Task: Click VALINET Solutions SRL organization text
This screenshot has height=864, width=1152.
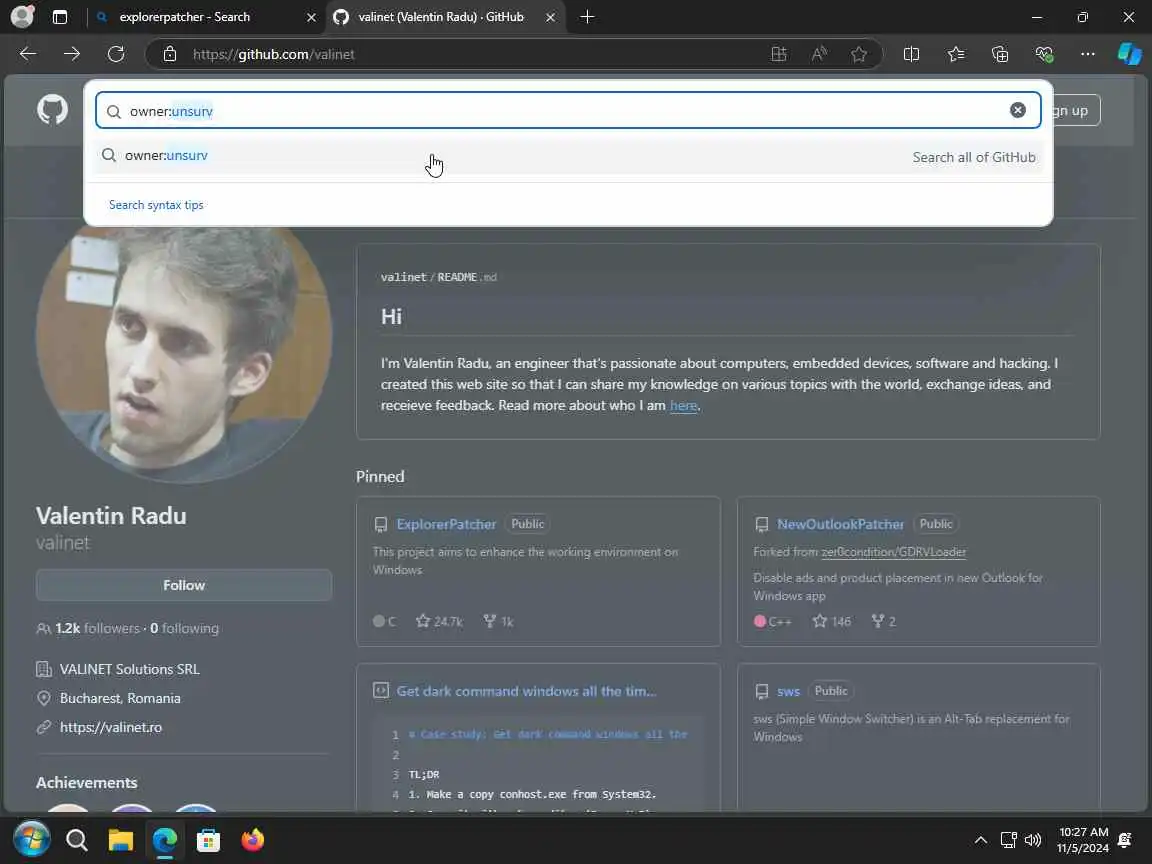Action: click(x=129, y=669)
